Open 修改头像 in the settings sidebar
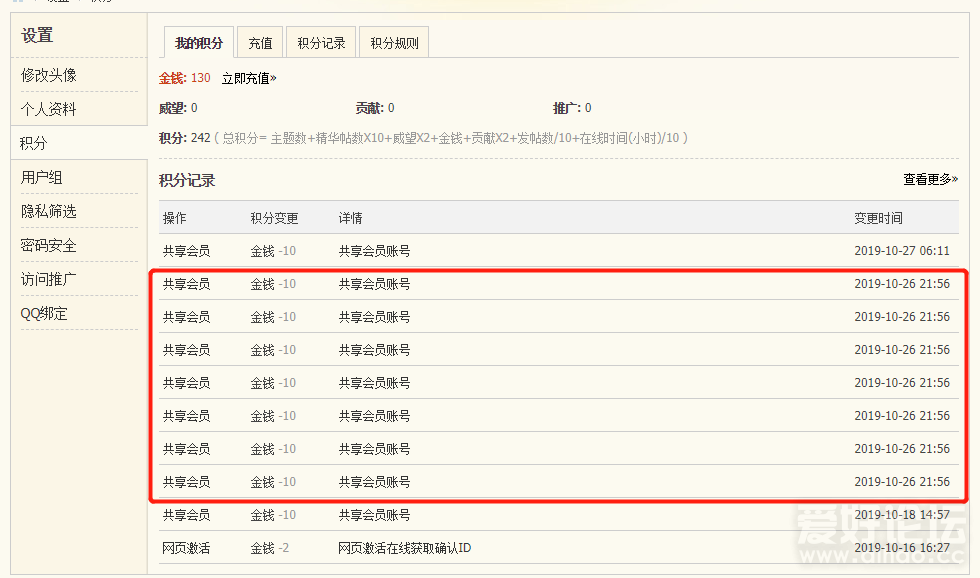The height and width of the screenshot is (578, 980). coord(49,75)
